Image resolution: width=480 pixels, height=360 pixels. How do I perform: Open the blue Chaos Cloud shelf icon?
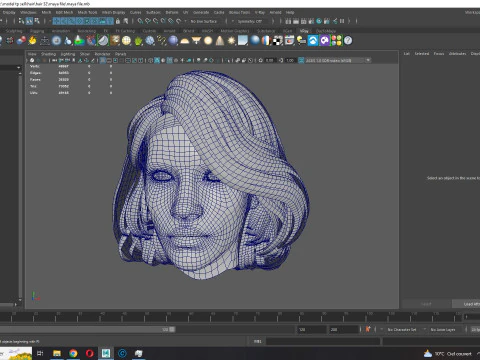(313, 41)
